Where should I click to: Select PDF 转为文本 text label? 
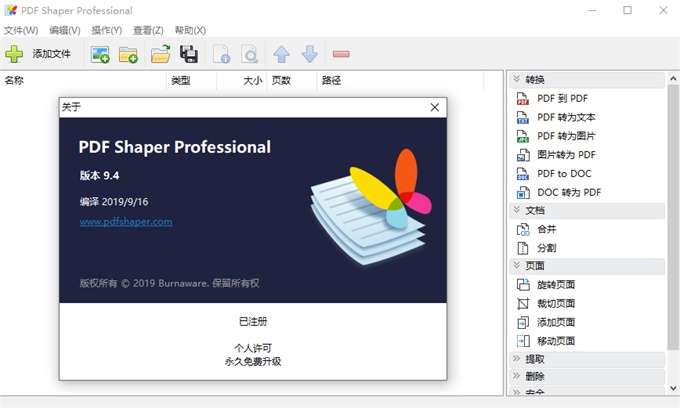point(566,117)
